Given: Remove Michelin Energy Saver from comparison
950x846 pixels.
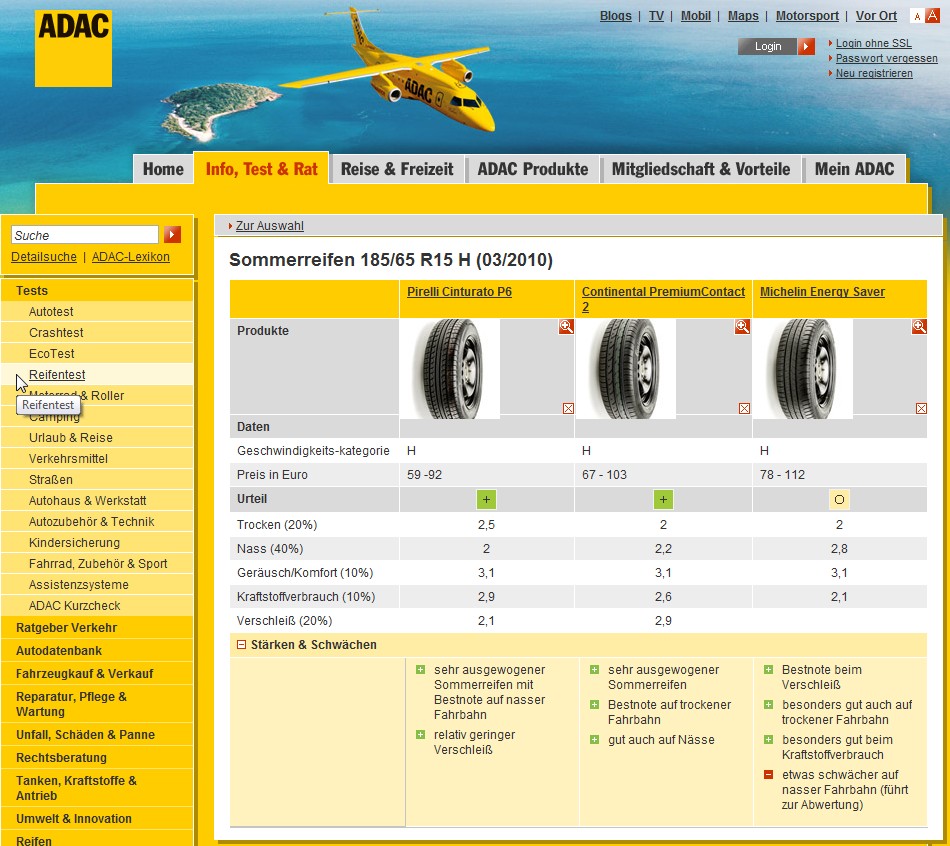Looking at the screenshot, I should [x=922, y=408].
